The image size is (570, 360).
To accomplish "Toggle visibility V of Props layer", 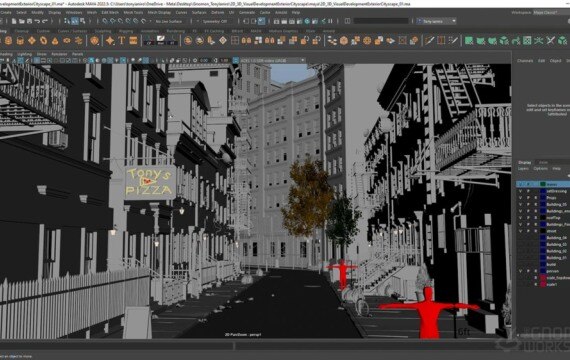I will pyautogui.click(x=520, y=198).
